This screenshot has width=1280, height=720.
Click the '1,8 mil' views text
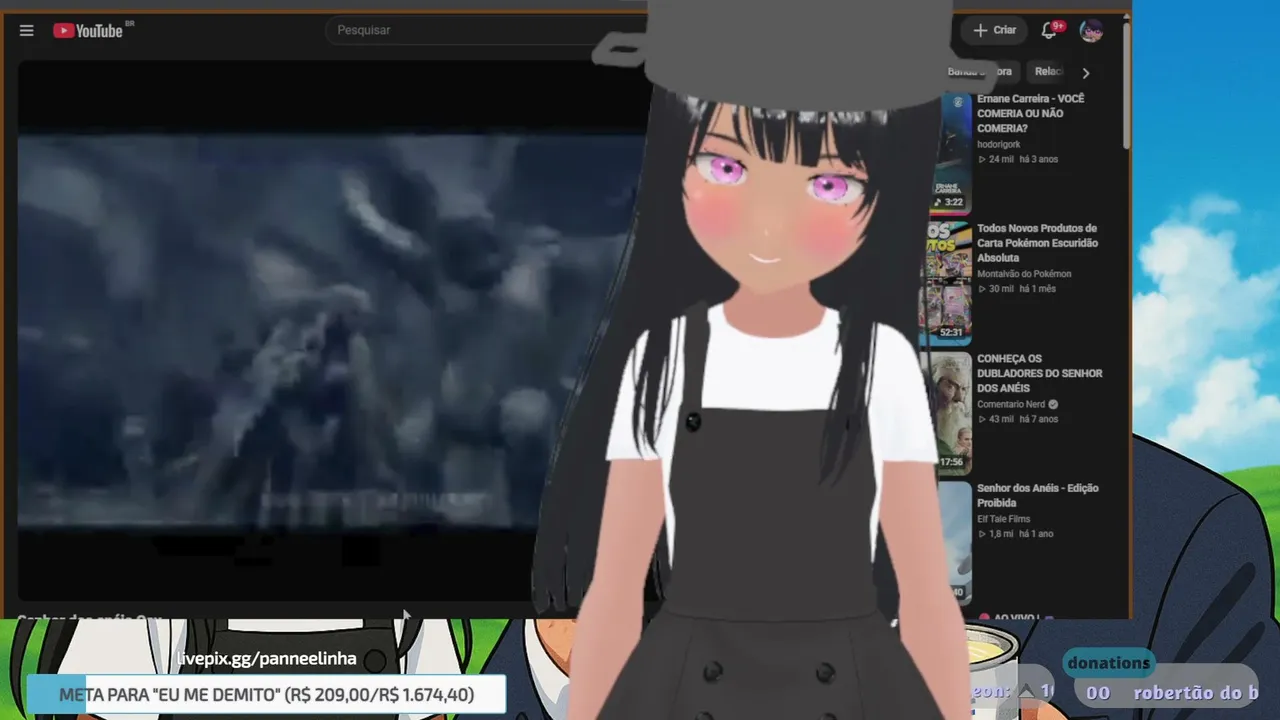pyautogui.click(x=1003, y=534)
